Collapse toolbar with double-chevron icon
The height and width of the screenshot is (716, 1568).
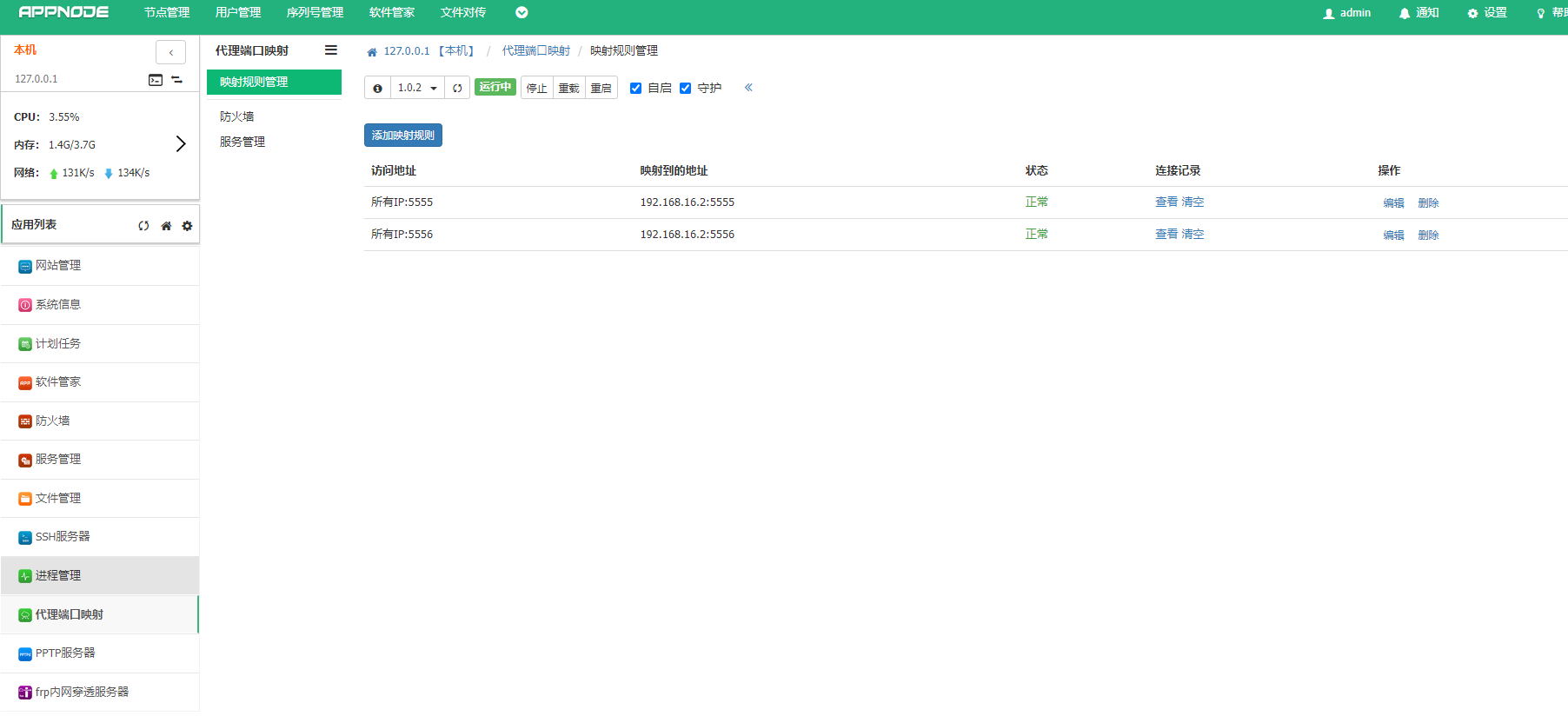pyautogui.click(x=748, y=88)
